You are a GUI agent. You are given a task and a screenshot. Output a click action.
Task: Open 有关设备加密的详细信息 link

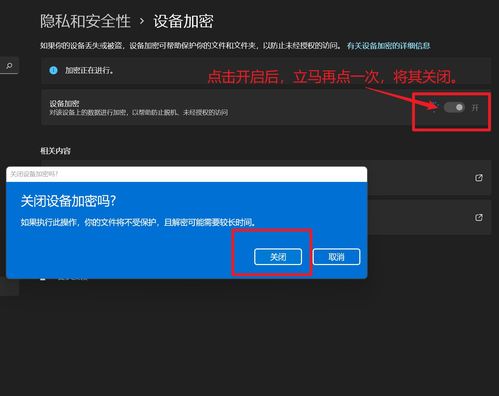tap(388, 46)
